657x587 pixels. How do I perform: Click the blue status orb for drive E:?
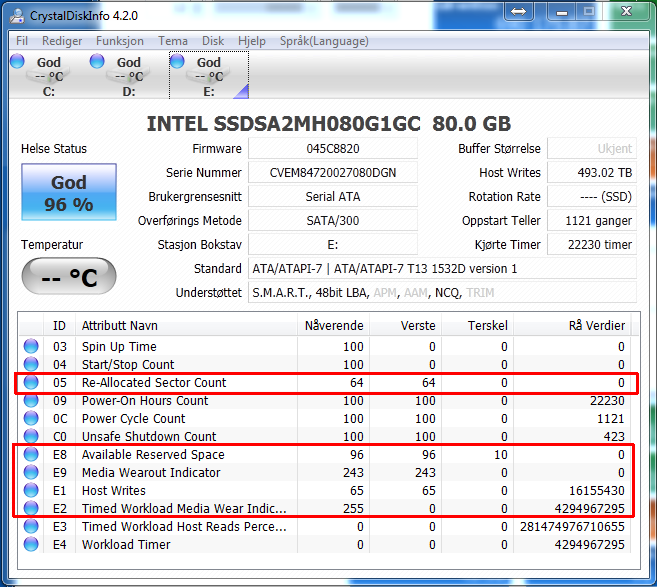(177, 61)
